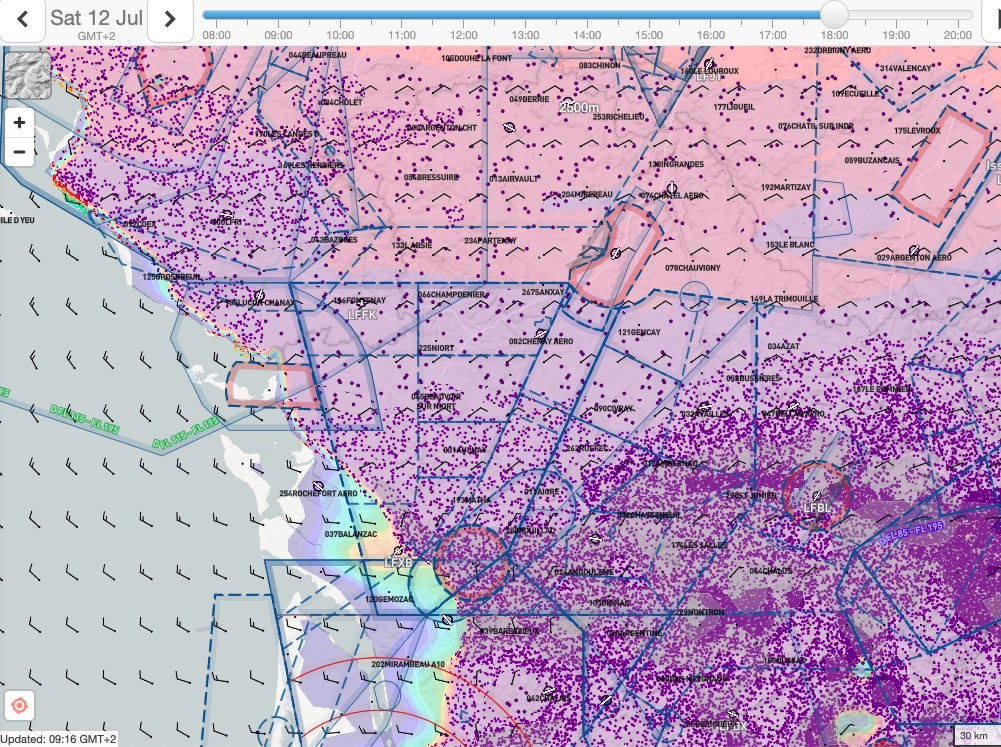Go to the previous day arrow
Viewport: 1001px width, 747px height.
[x=22, y=19]
